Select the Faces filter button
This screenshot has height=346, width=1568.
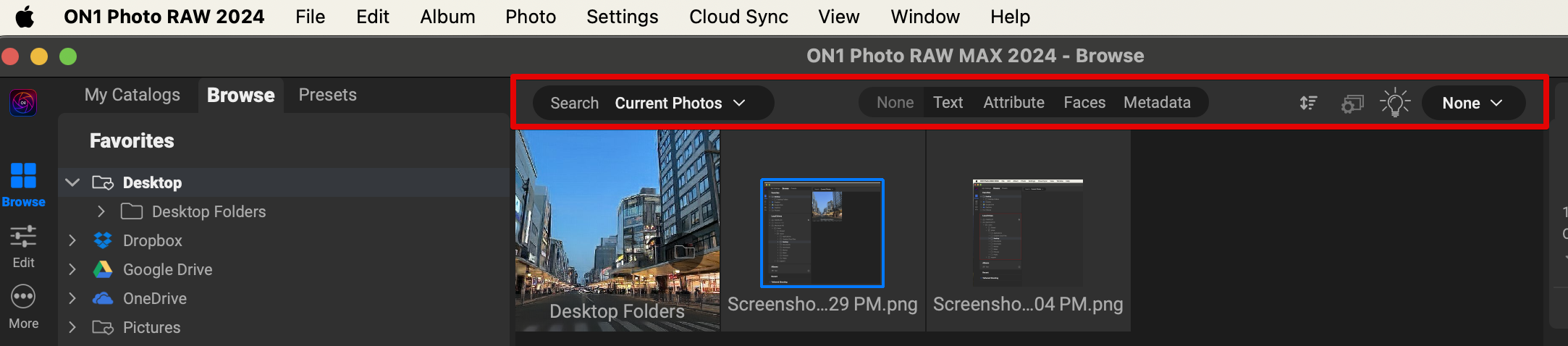1084,103
